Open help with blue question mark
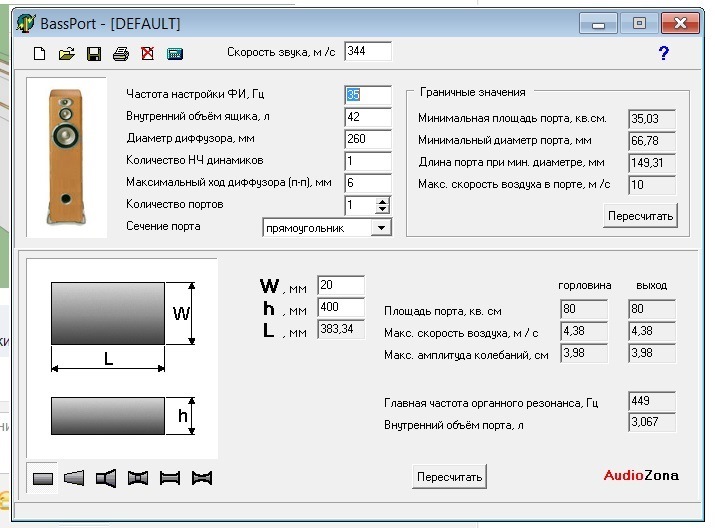The height and width of the screenshot is (528, 715). click(663, 53)
